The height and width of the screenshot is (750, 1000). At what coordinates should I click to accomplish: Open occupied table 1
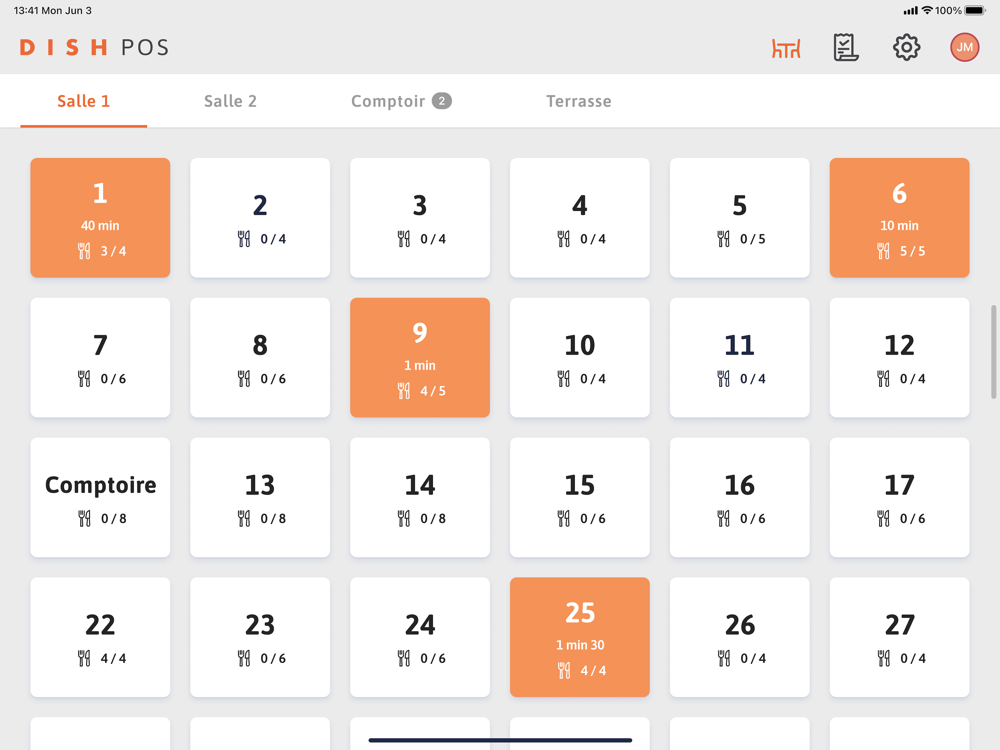click(x=100, y=217)
